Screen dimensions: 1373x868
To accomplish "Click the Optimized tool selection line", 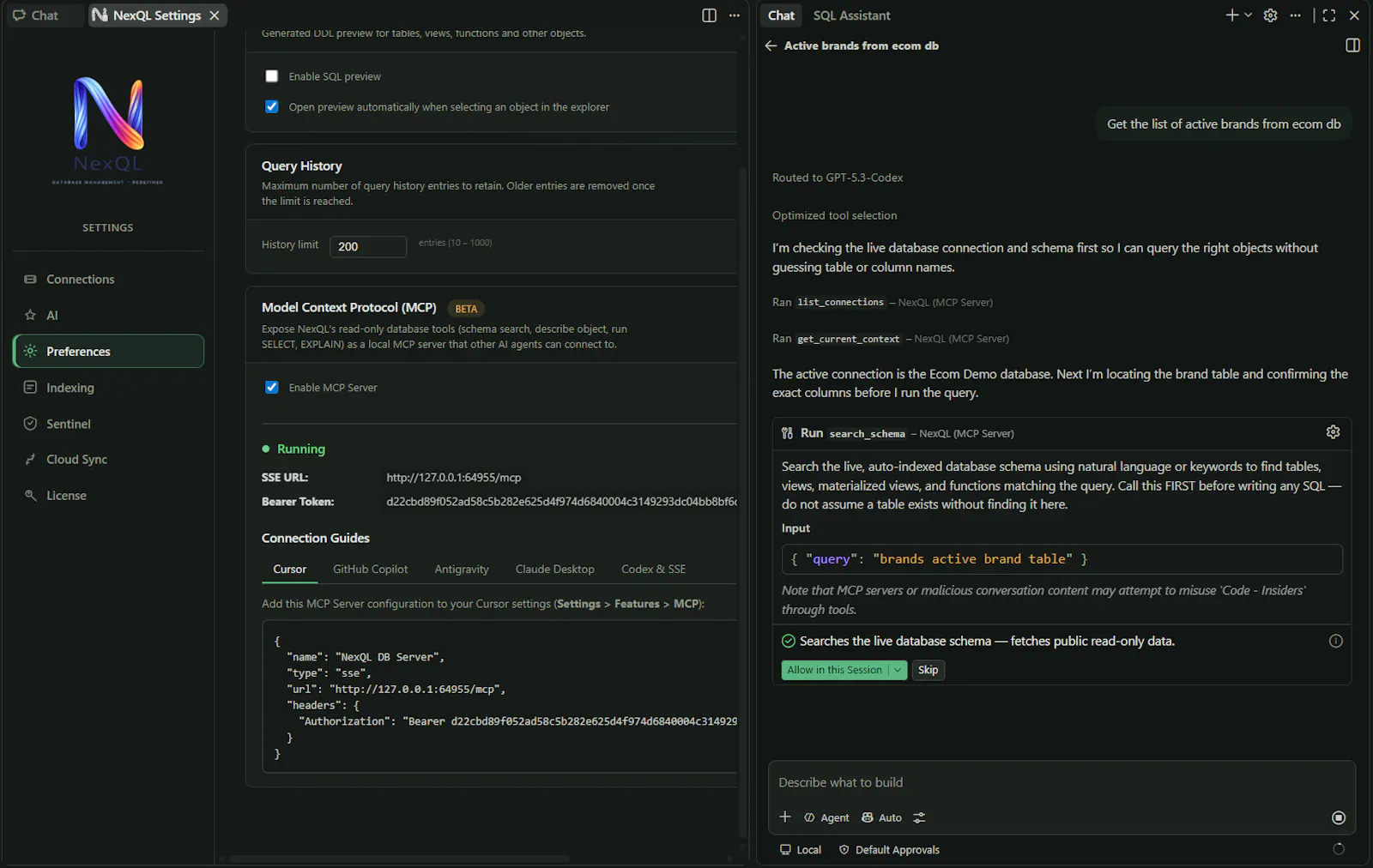I will coord(835,216).
